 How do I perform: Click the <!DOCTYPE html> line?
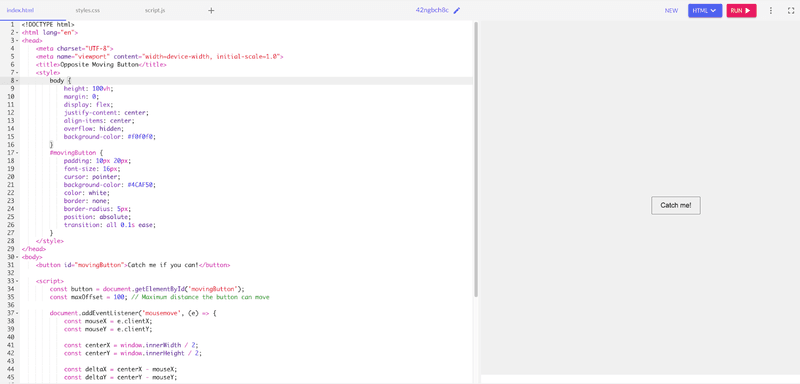coord(48,24)
